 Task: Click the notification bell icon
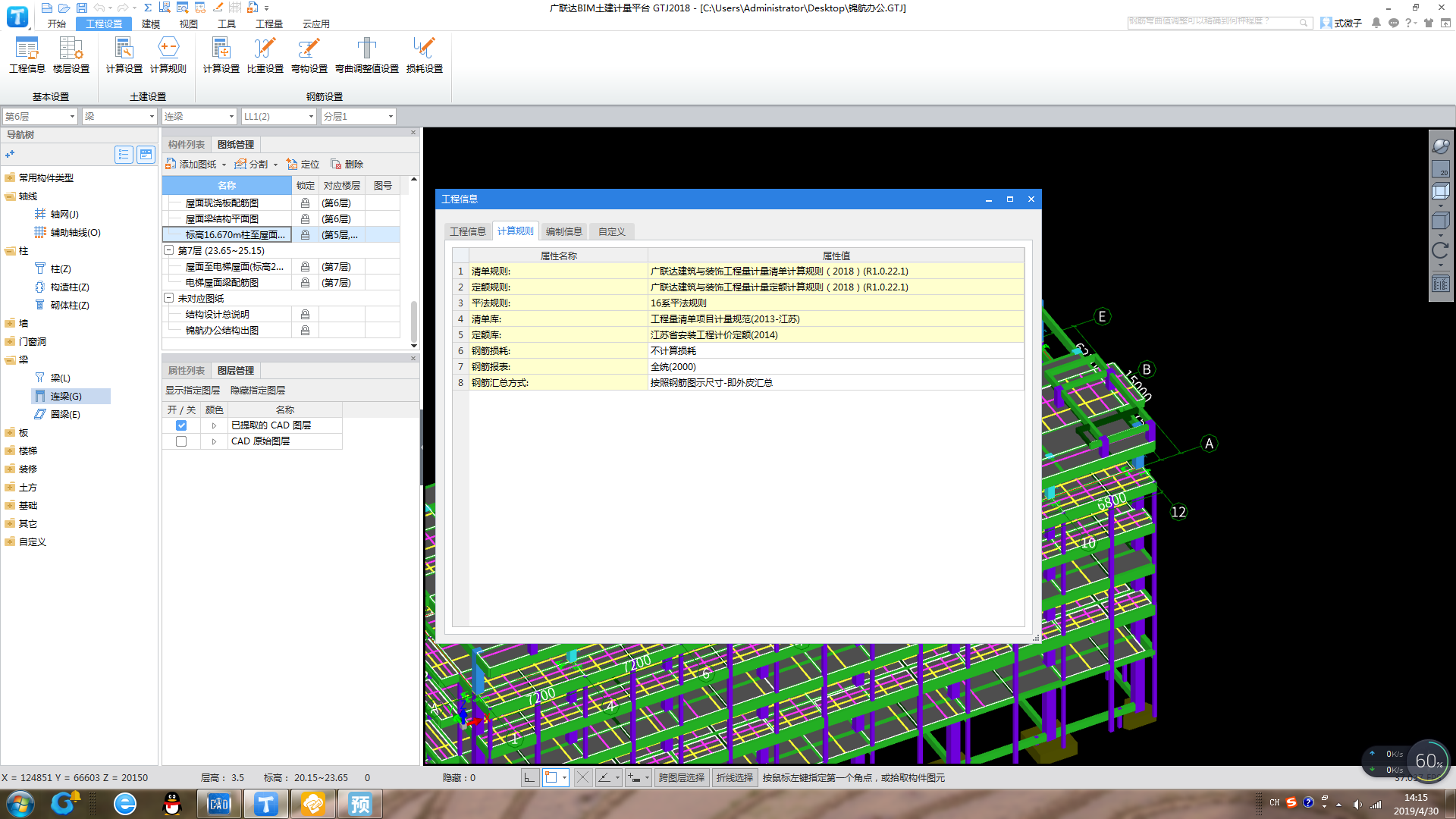click(x=1376, y=23)
